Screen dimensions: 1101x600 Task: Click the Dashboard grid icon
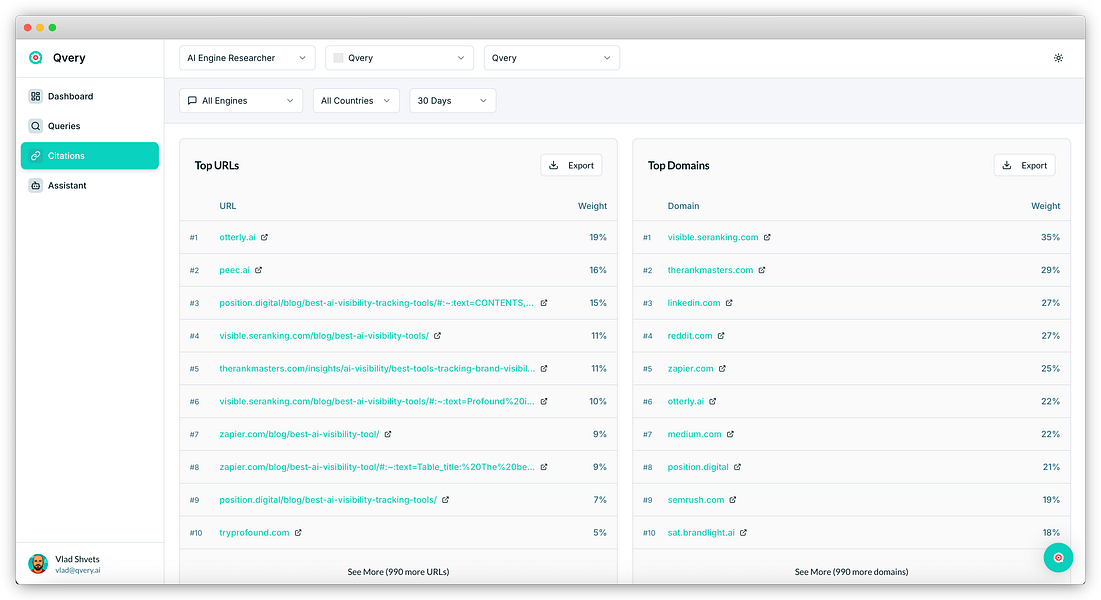pyautogui.click(x=36, y=96)
